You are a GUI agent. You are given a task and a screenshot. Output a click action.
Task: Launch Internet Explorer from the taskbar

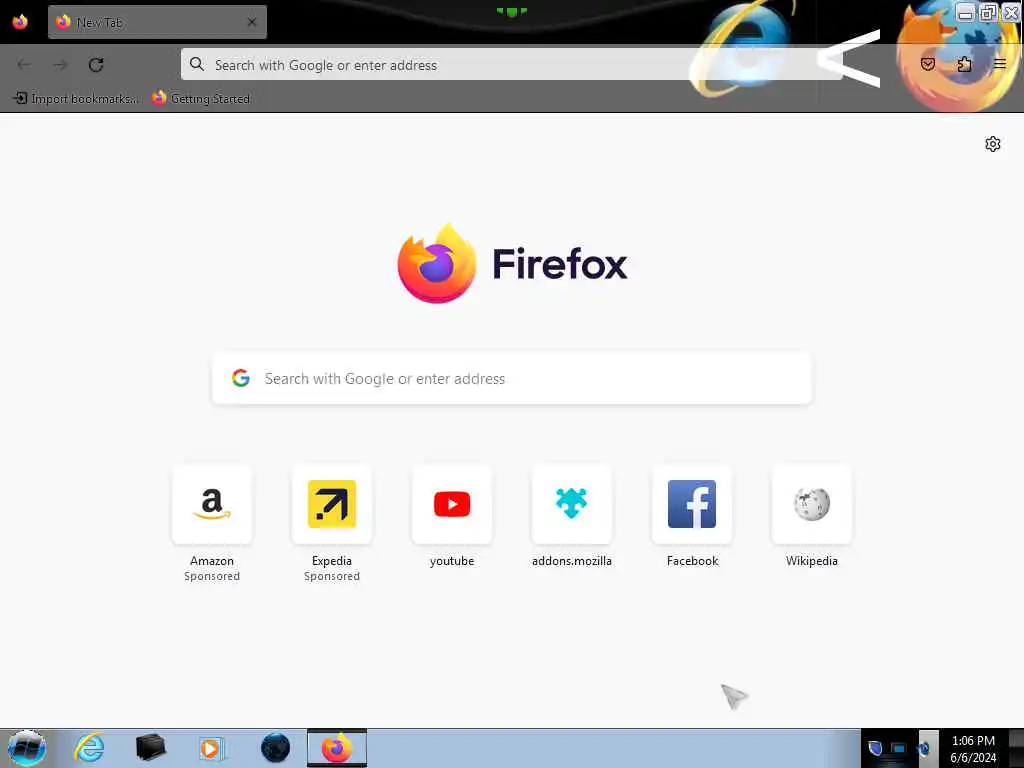(89, 748)
